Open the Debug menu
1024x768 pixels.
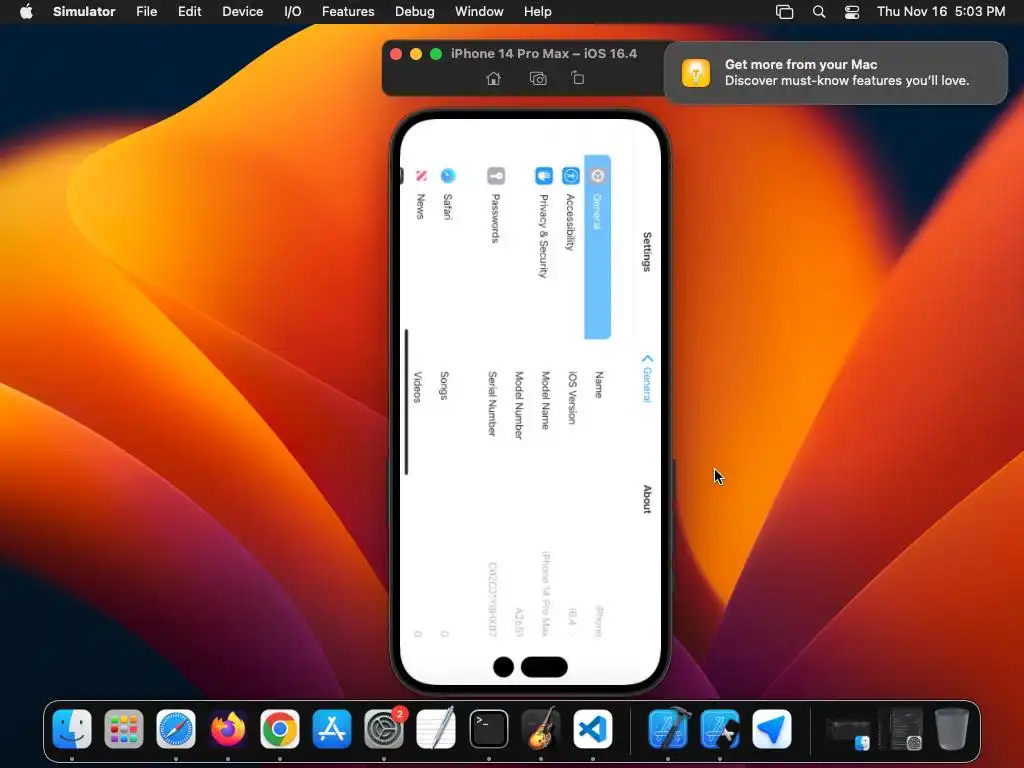[415, 12]
